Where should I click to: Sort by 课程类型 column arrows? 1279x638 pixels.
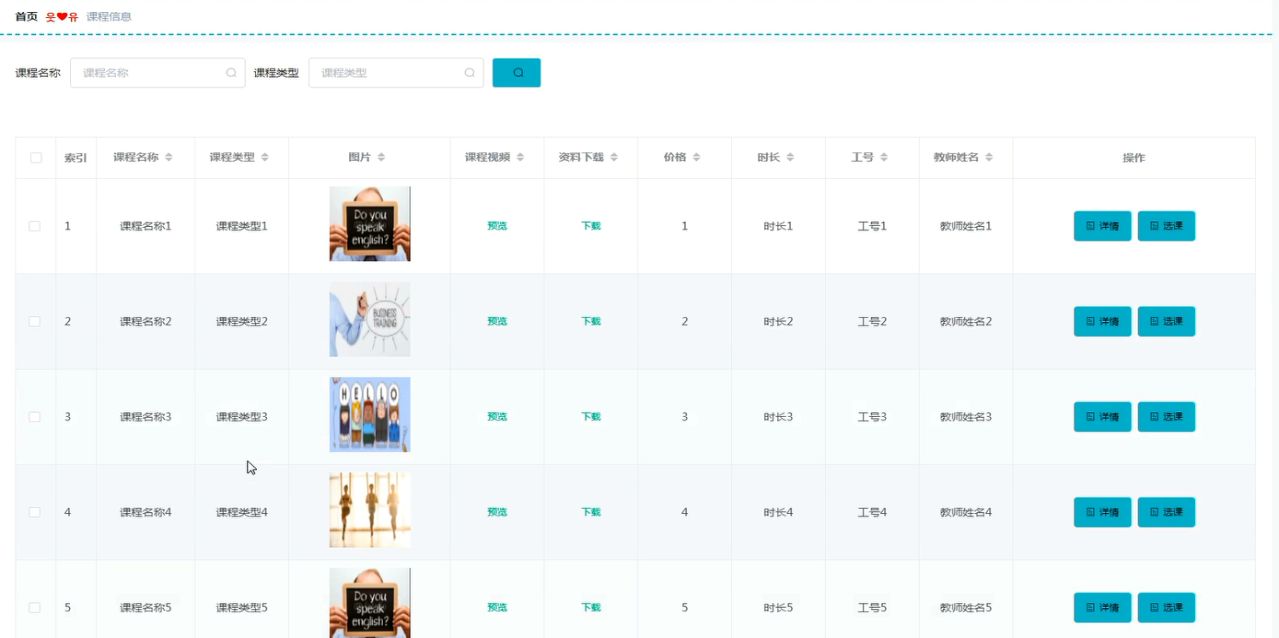pos(265,158)
